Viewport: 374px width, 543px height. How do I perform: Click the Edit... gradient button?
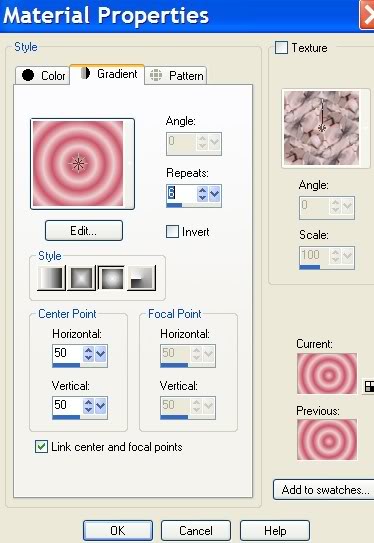84,230
